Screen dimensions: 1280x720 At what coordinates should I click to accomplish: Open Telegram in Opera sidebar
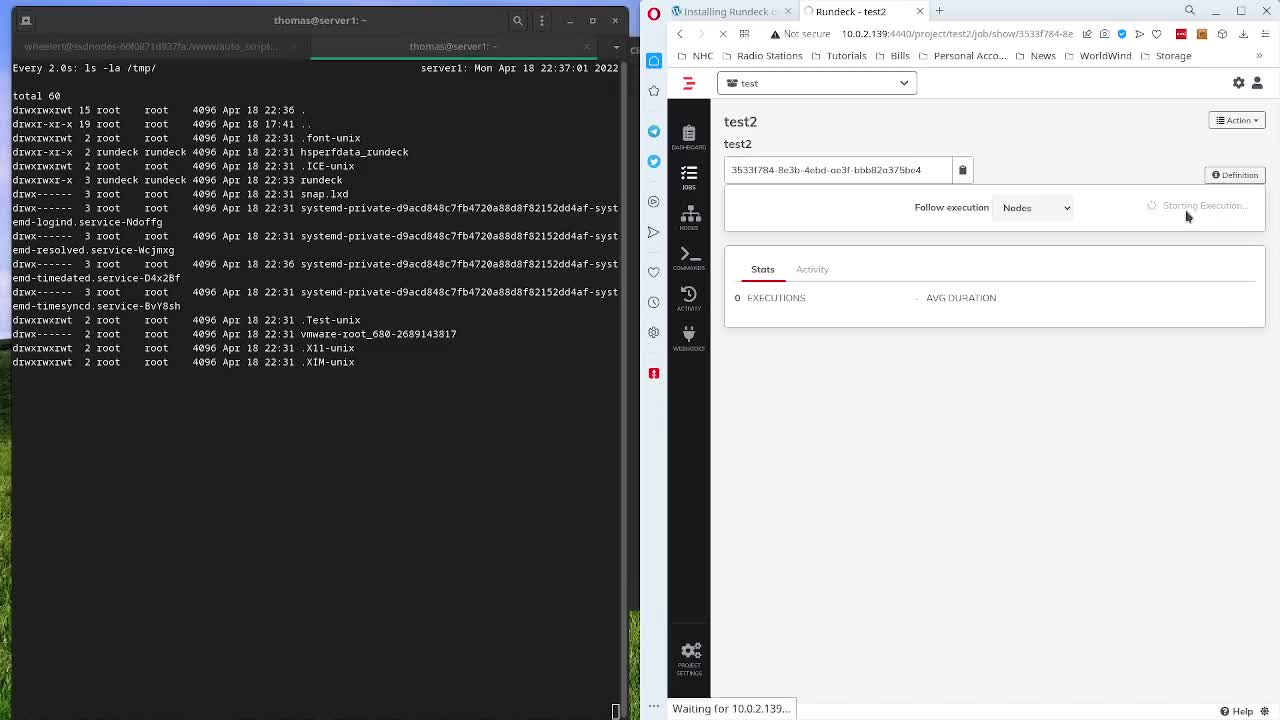pos(654,131)
